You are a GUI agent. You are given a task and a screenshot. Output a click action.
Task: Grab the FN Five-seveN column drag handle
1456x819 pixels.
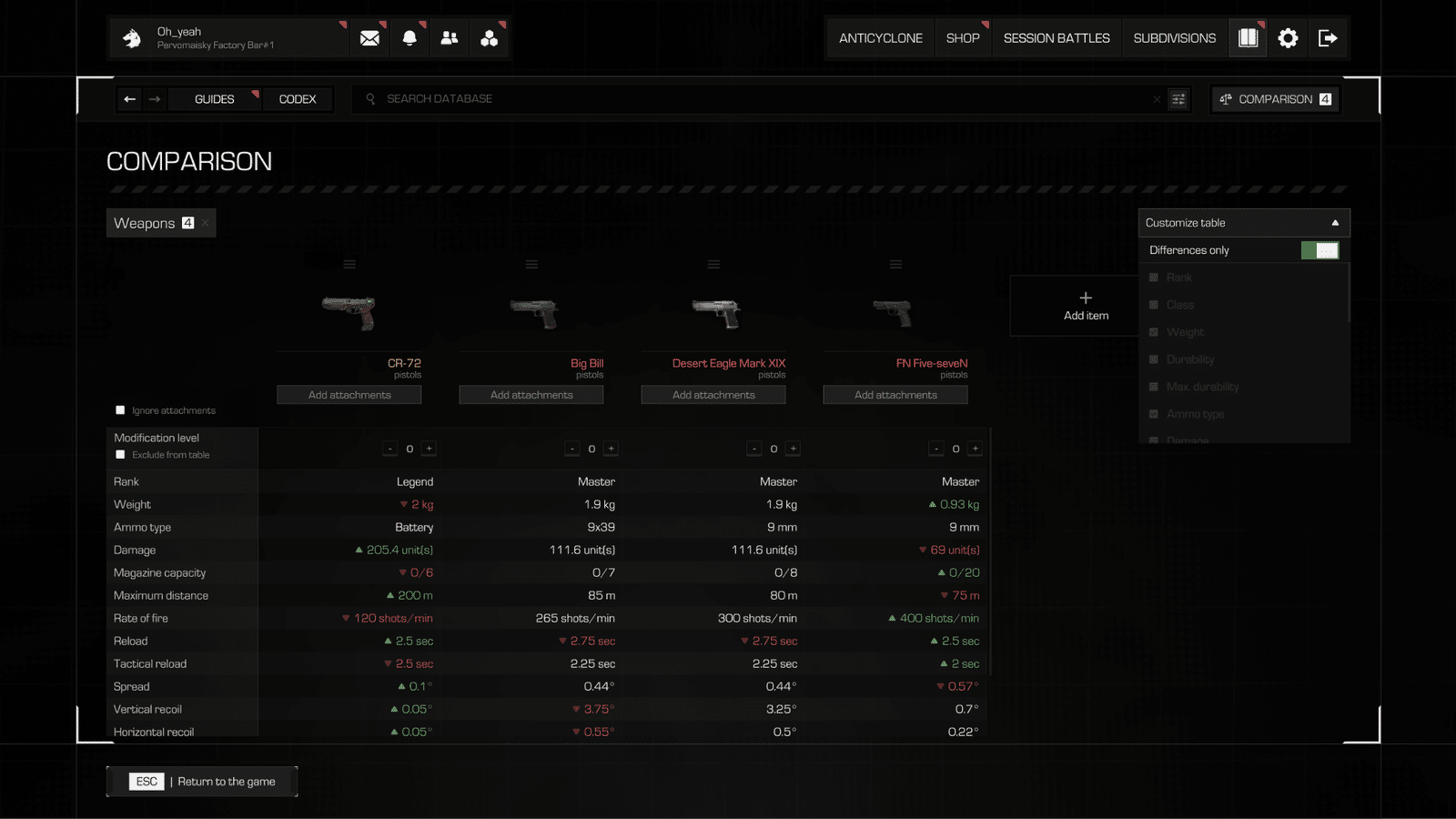coord(895,265)
